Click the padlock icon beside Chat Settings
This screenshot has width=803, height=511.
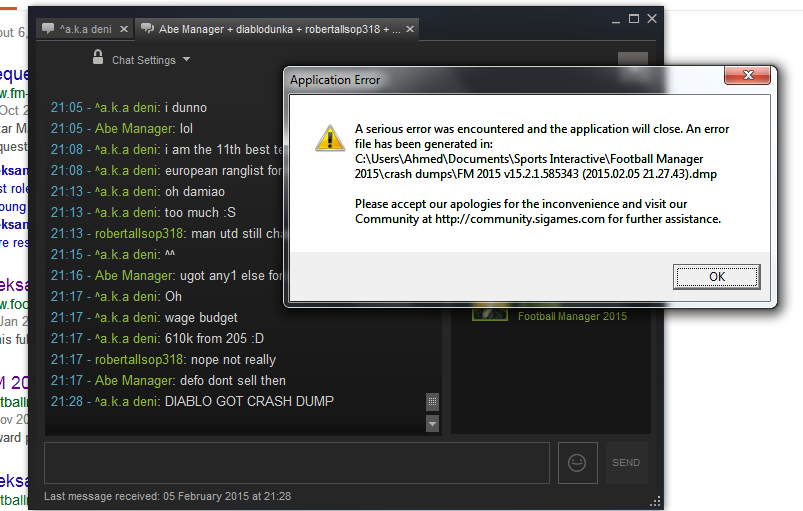point(98,57)
